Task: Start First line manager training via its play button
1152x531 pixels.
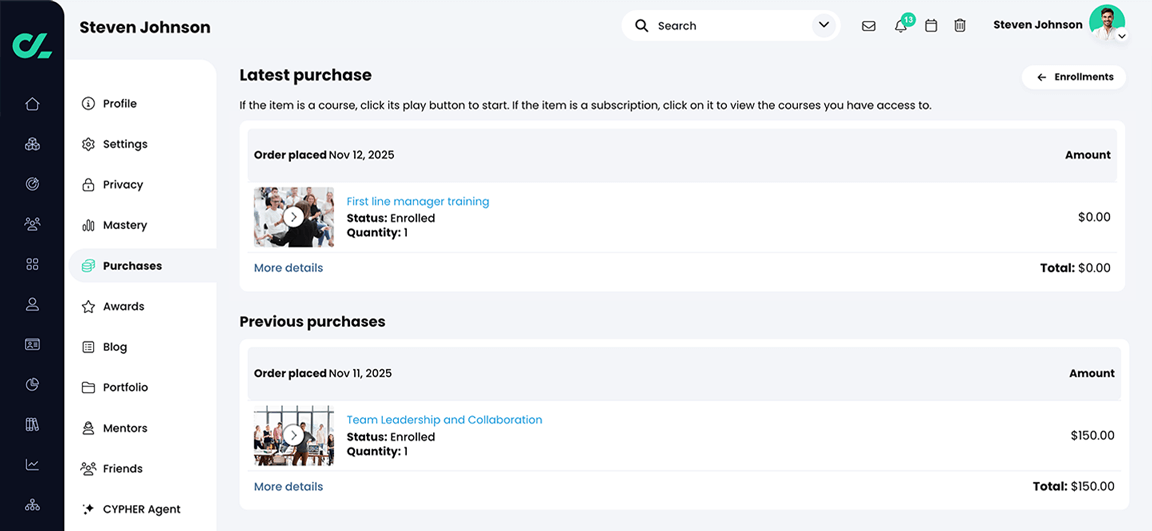Action: [293, 217]
